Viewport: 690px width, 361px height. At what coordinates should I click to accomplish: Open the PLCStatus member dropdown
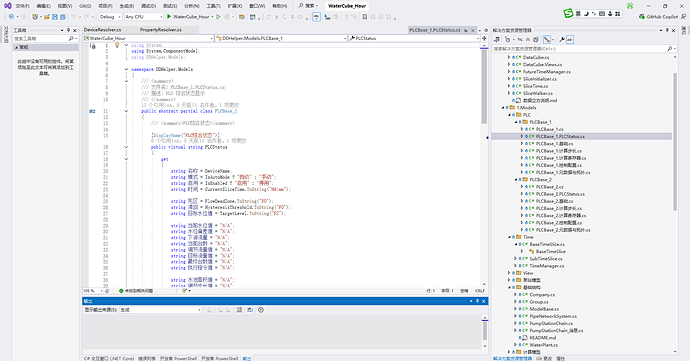point(414,38)
